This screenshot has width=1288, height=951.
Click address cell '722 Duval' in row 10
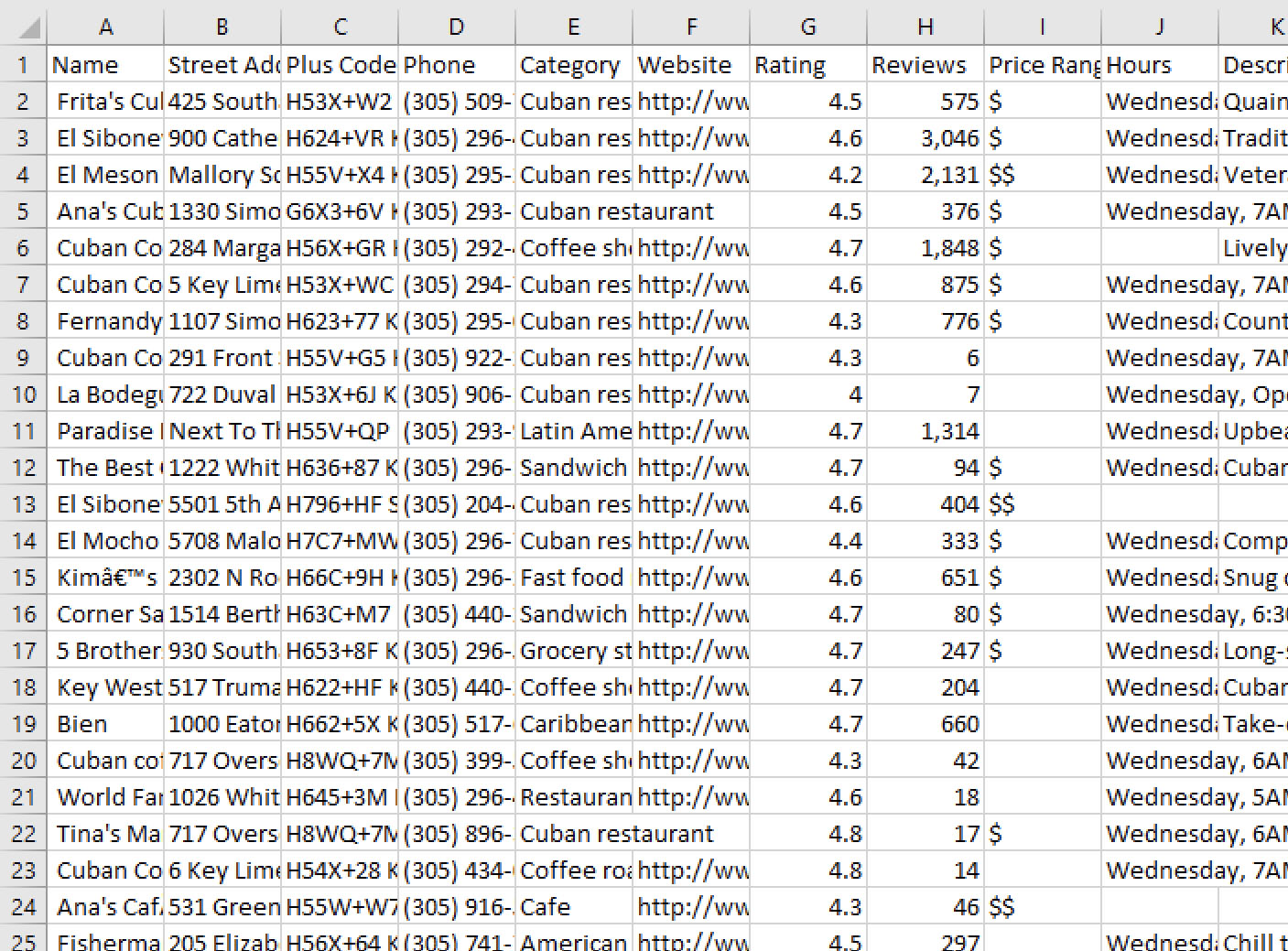click(x=222, y=394)
